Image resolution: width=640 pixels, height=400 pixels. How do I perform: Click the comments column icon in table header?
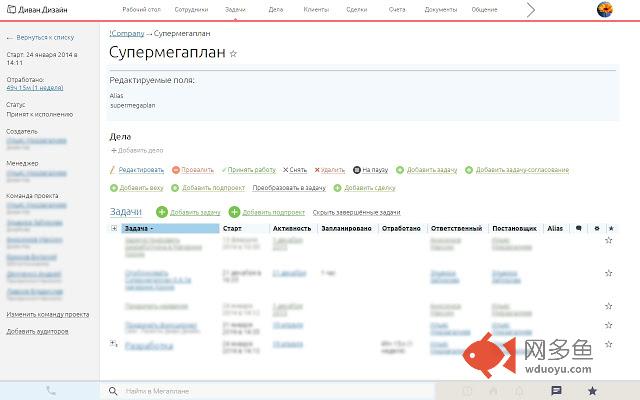pyautogui.click(x=578, y=228)
